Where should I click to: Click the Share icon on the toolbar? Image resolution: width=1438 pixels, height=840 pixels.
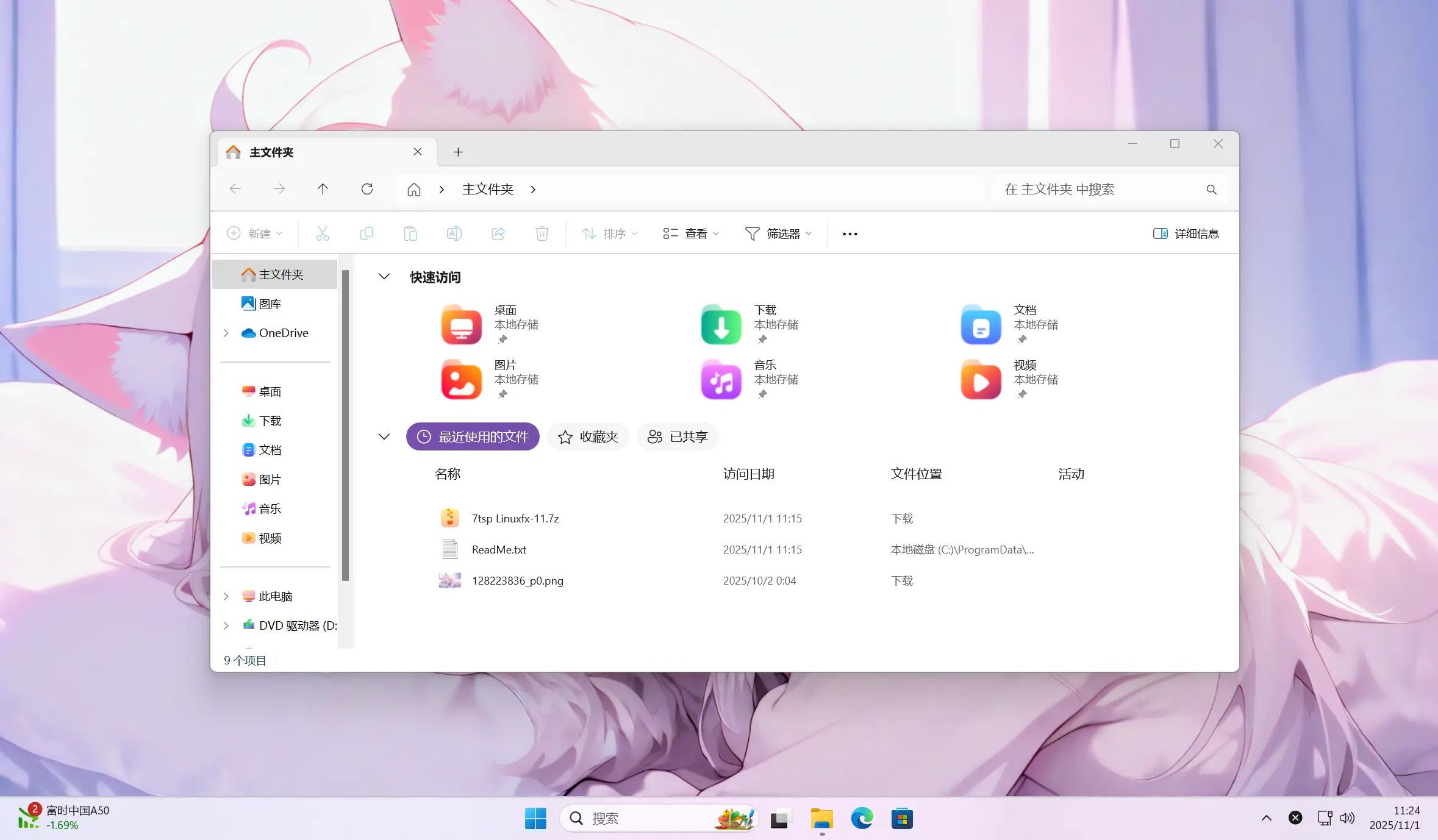point(498,233)
